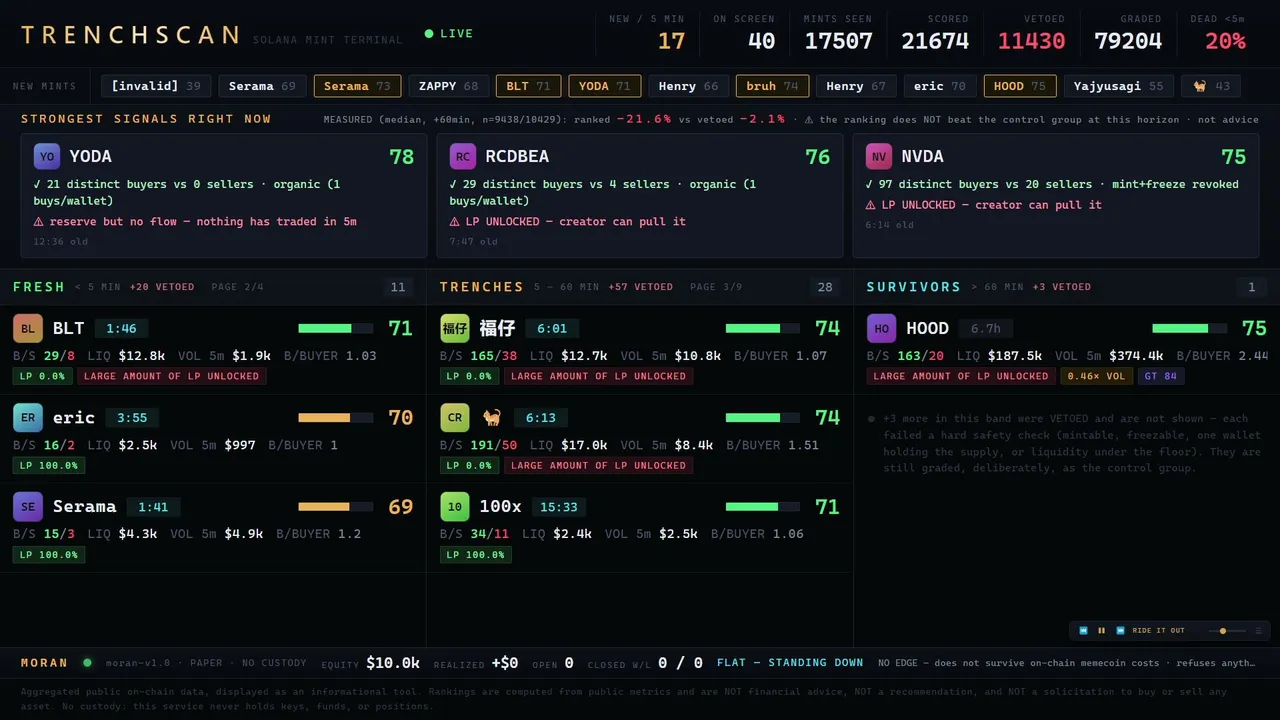1280x720 pixels.
Task: Click the CR avatar of cat token
Action: click(x=455, y=417)
